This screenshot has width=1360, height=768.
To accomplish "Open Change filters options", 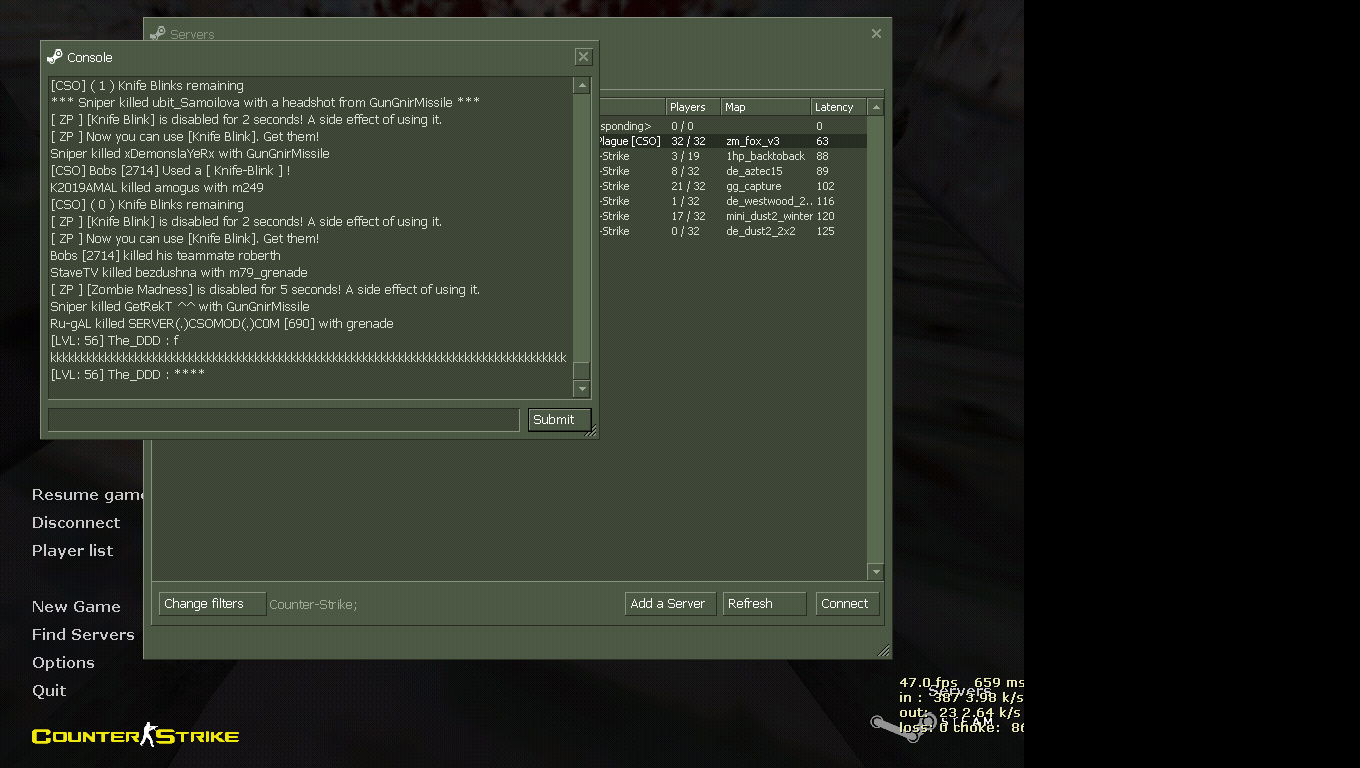I will 212,604.
